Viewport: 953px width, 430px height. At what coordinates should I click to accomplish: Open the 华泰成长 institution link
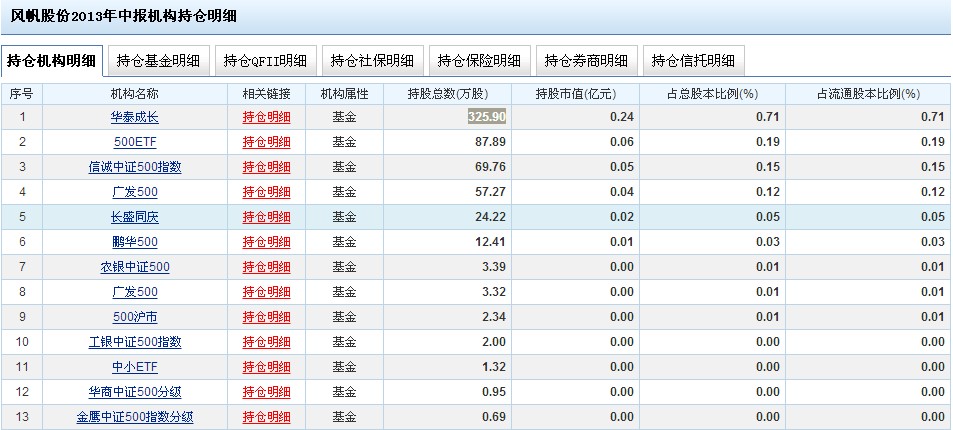tap(134, 117)
